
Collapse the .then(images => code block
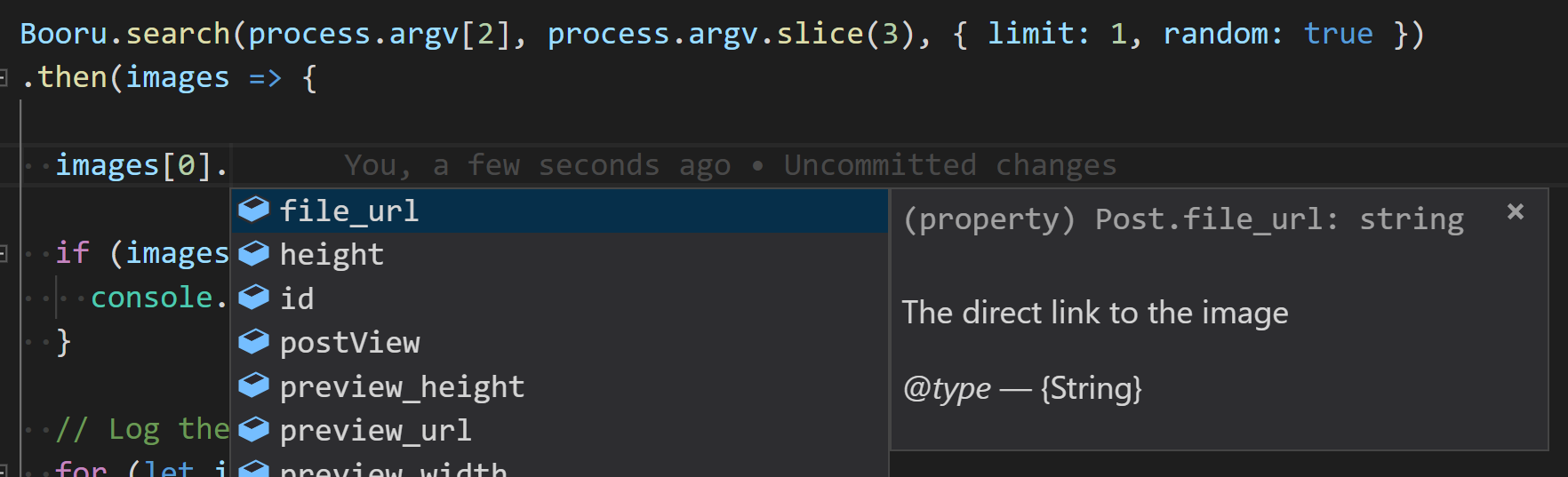[4, 78]
